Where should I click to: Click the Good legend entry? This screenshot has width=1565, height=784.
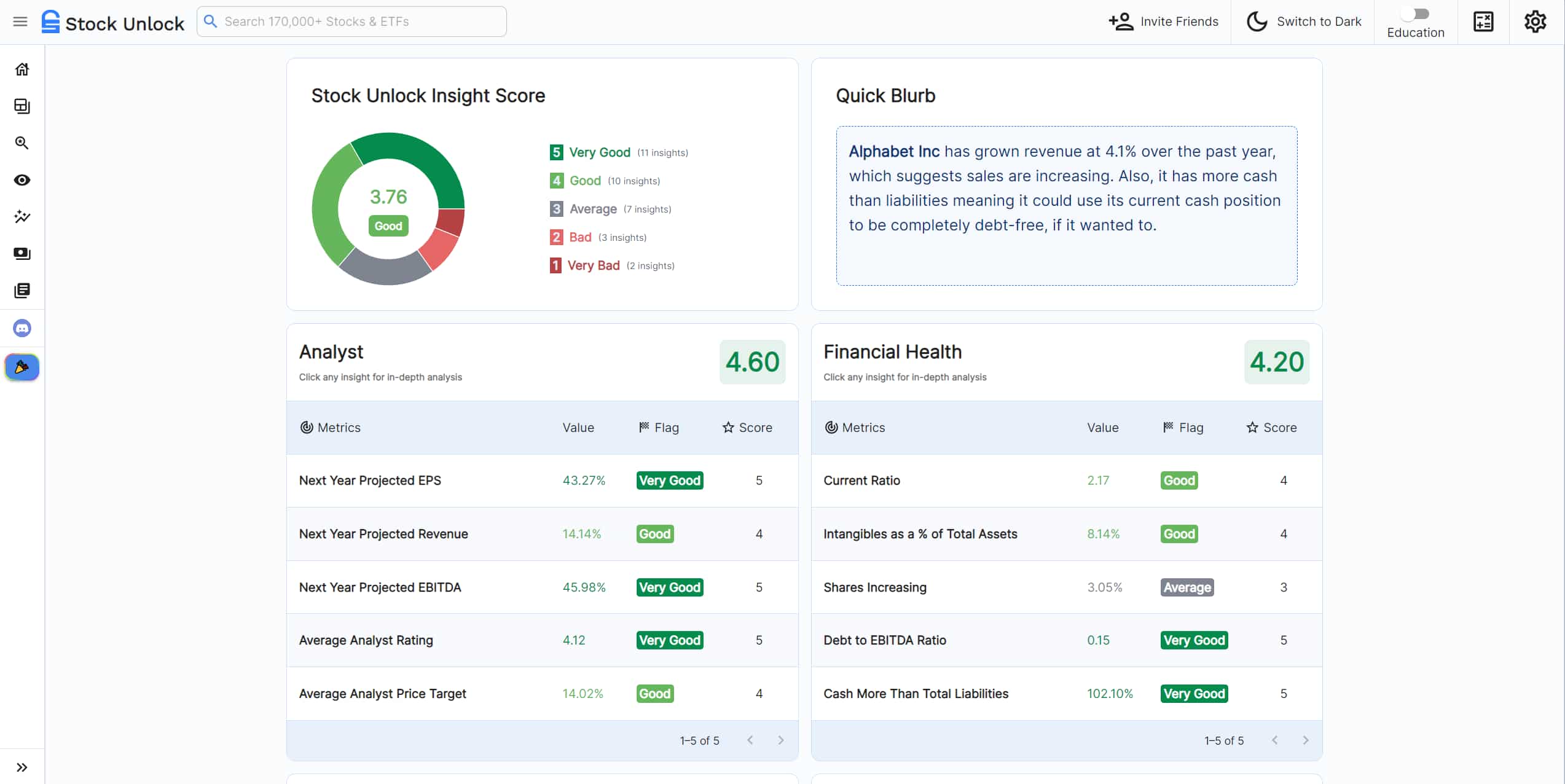point(605,181)
